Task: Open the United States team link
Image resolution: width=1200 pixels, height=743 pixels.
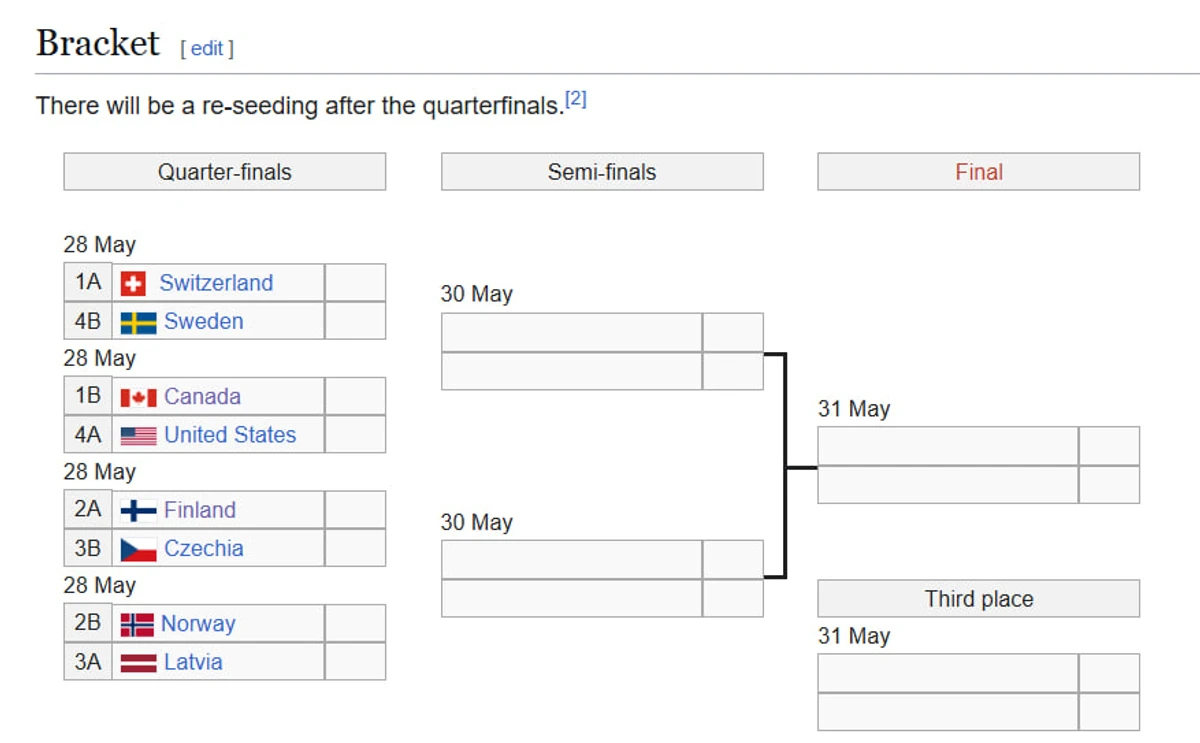Action: 230,435
